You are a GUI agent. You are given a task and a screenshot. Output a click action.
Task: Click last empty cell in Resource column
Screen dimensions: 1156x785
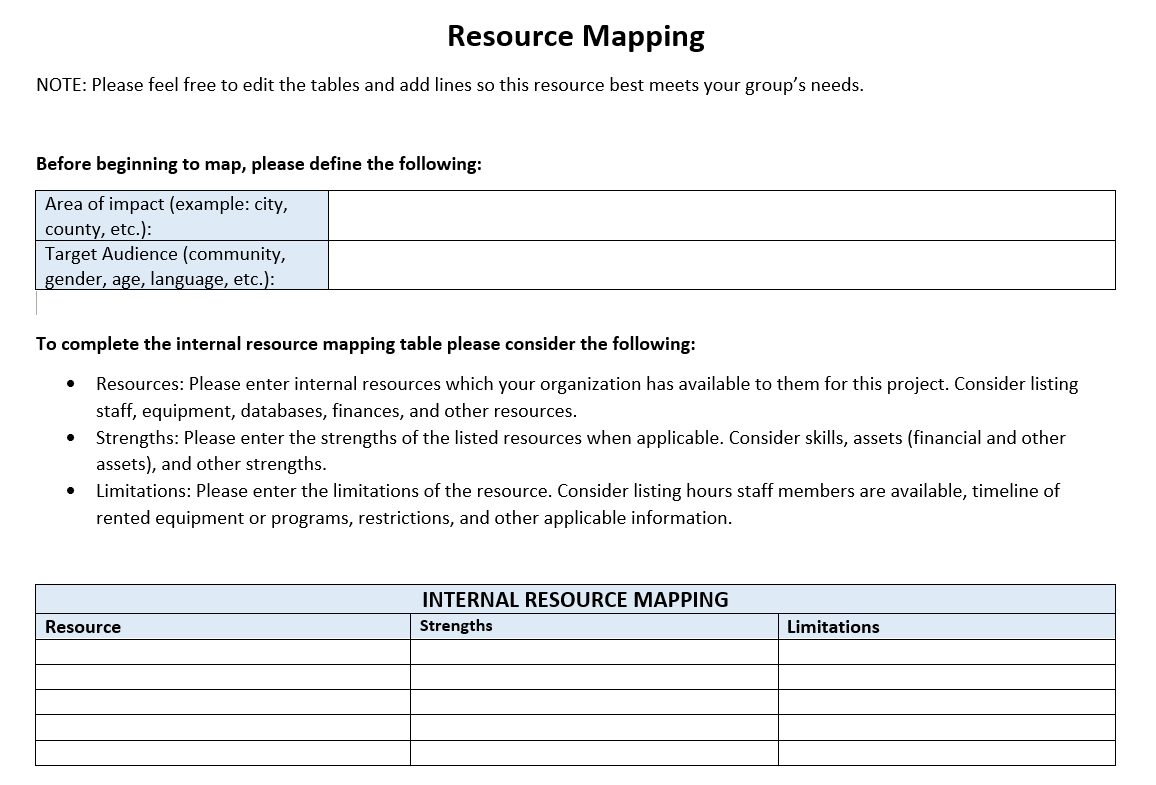coord(222,753)
